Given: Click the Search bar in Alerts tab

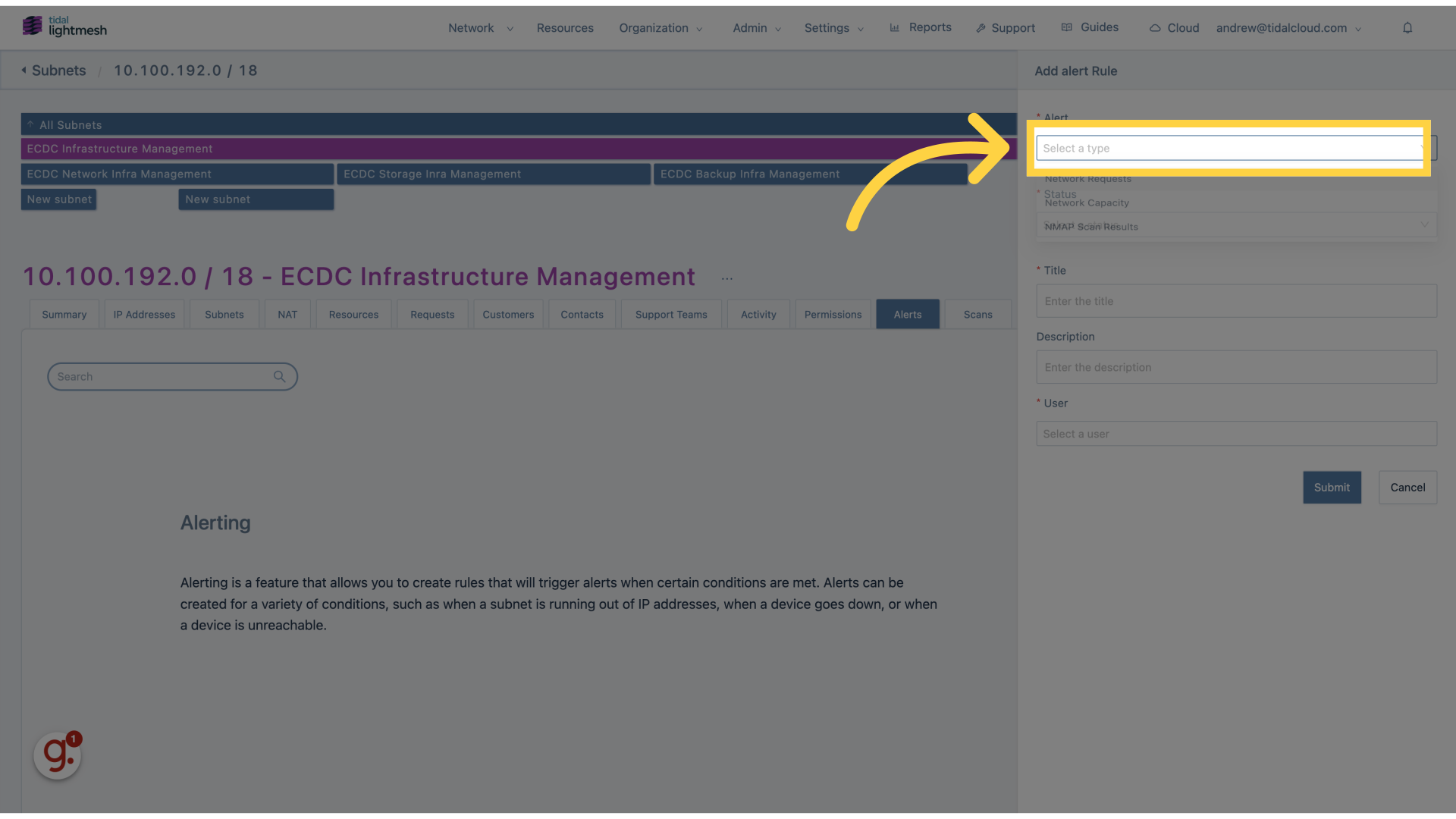Looking at the screenshot, I should pos(172,376).
